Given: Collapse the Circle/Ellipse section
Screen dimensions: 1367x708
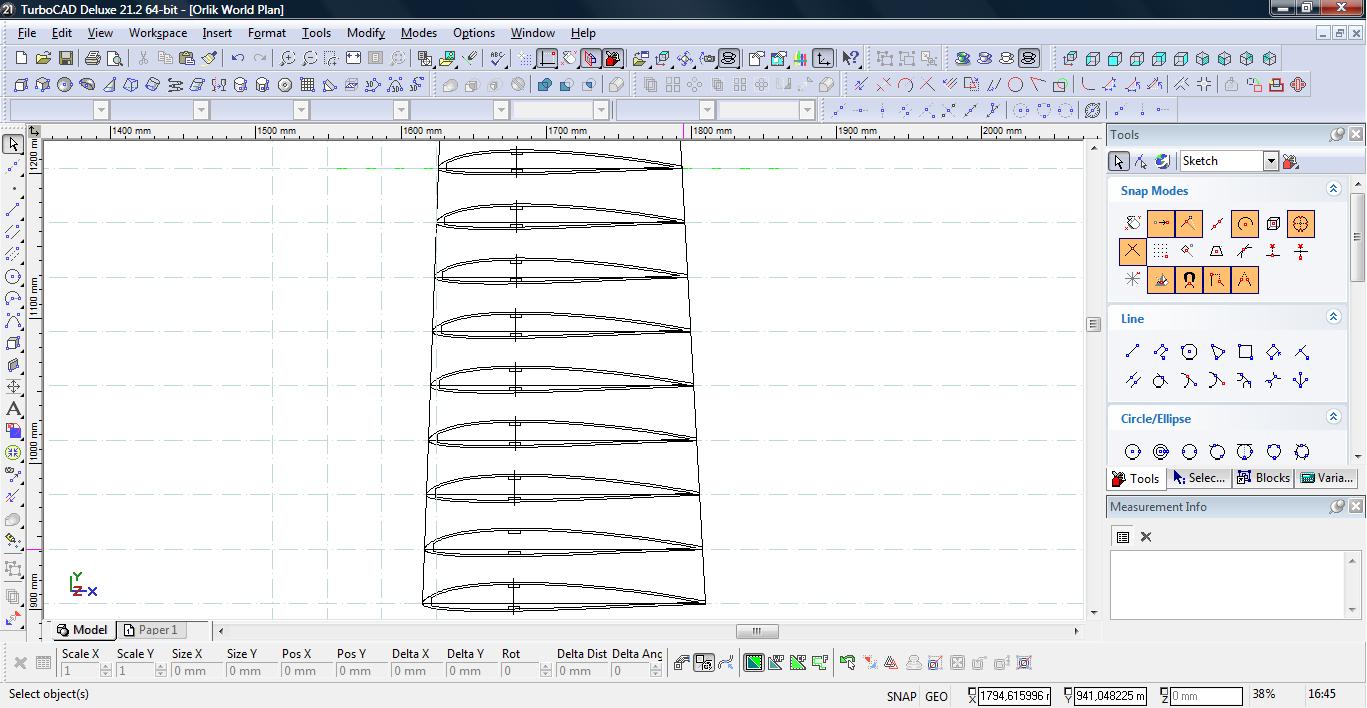Looking at the screenshot, I should coord(1332,417).
